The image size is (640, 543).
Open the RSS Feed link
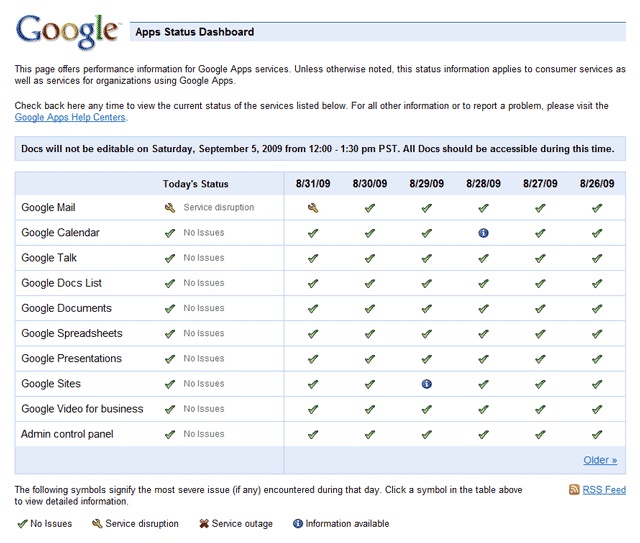click(x=604, y=490)
